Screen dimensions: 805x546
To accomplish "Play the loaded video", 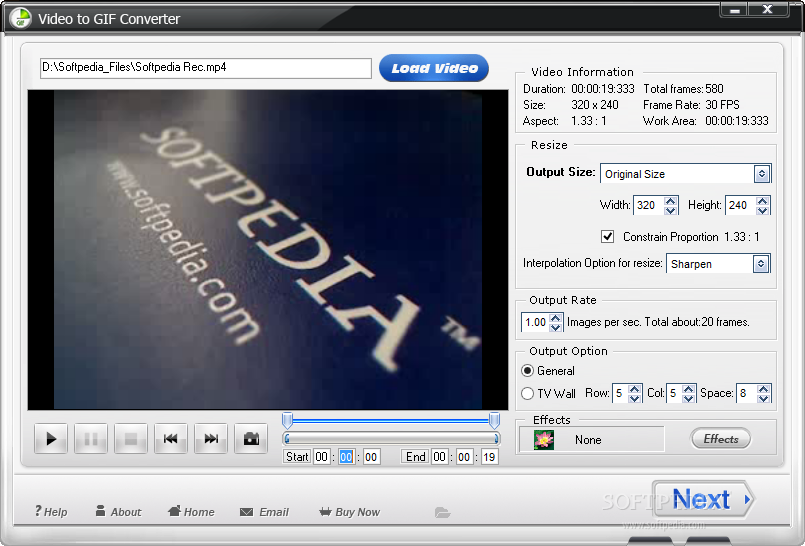I will (51, 439).
